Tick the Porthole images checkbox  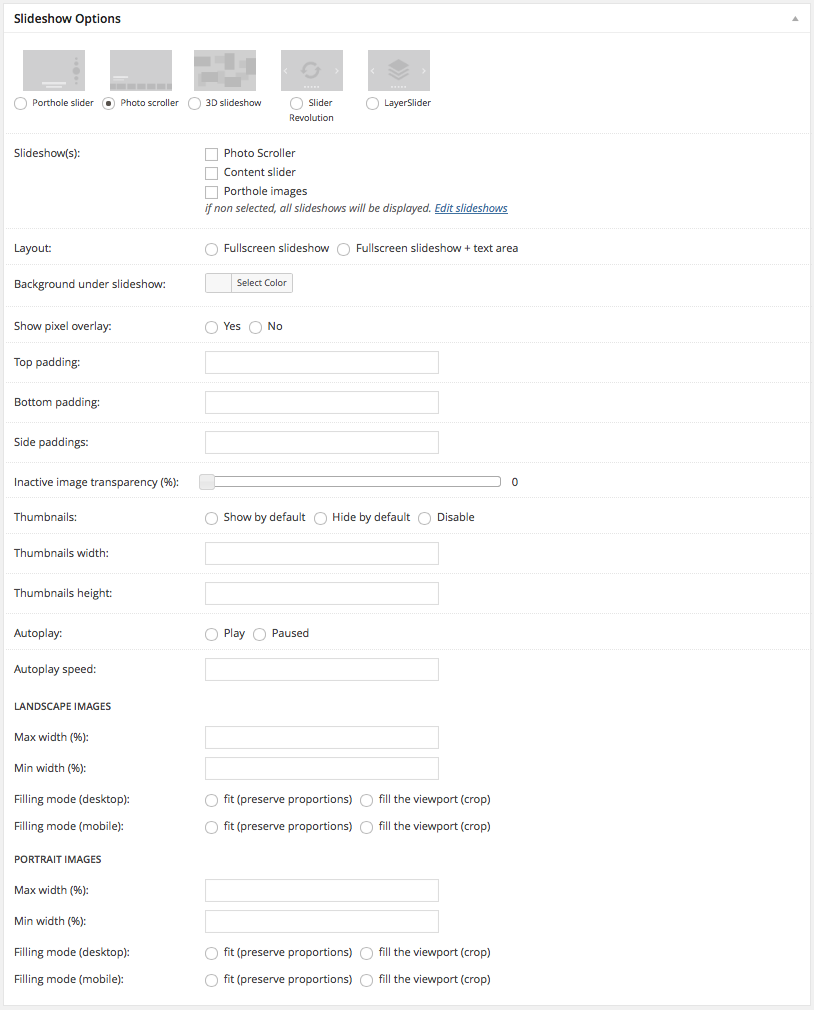[211, 192]
